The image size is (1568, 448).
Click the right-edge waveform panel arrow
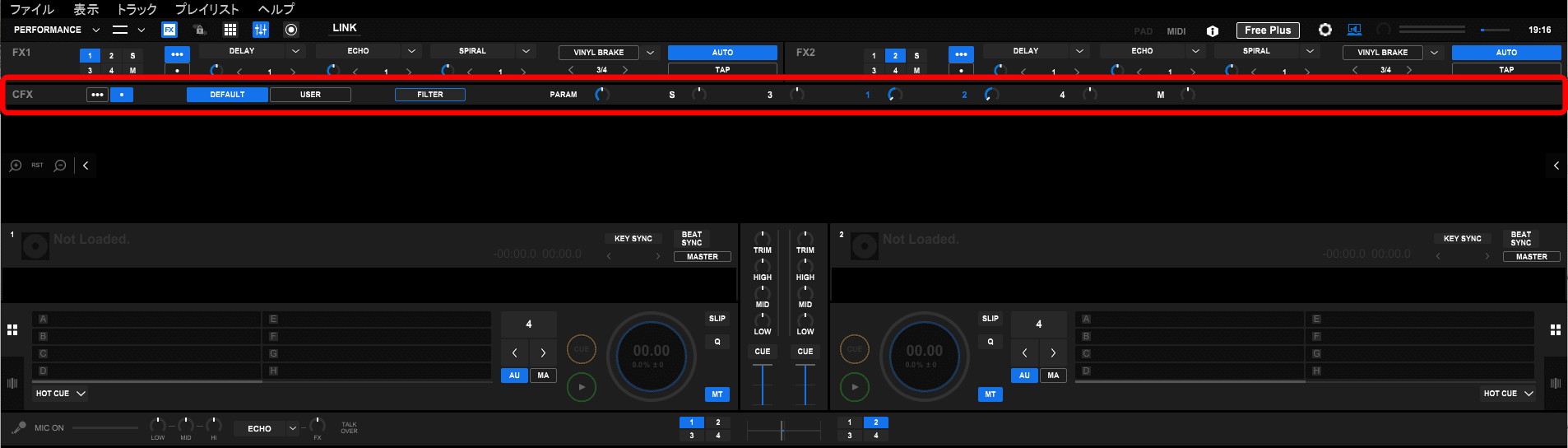click(1556, 166)
